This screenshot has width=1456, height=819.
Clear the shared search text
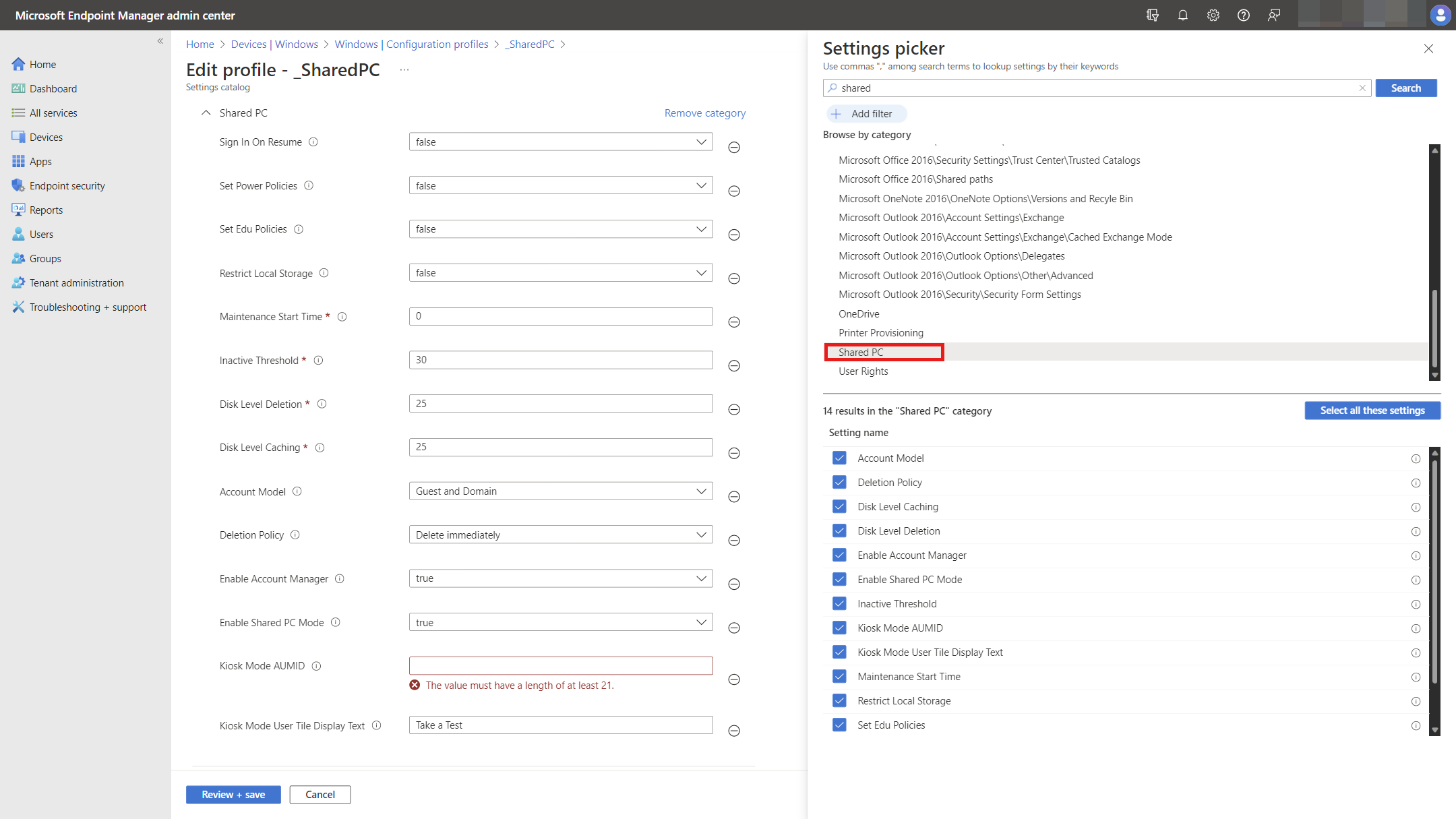[x=1362, y=88]
